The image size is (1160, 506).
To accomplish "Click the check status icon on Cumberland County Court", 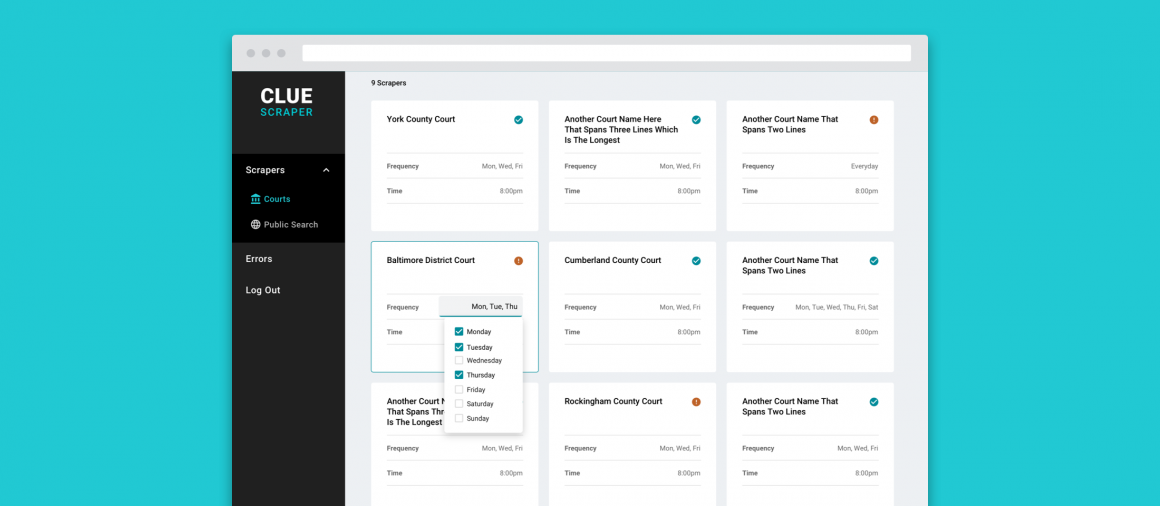I will (x=696, y=260).
